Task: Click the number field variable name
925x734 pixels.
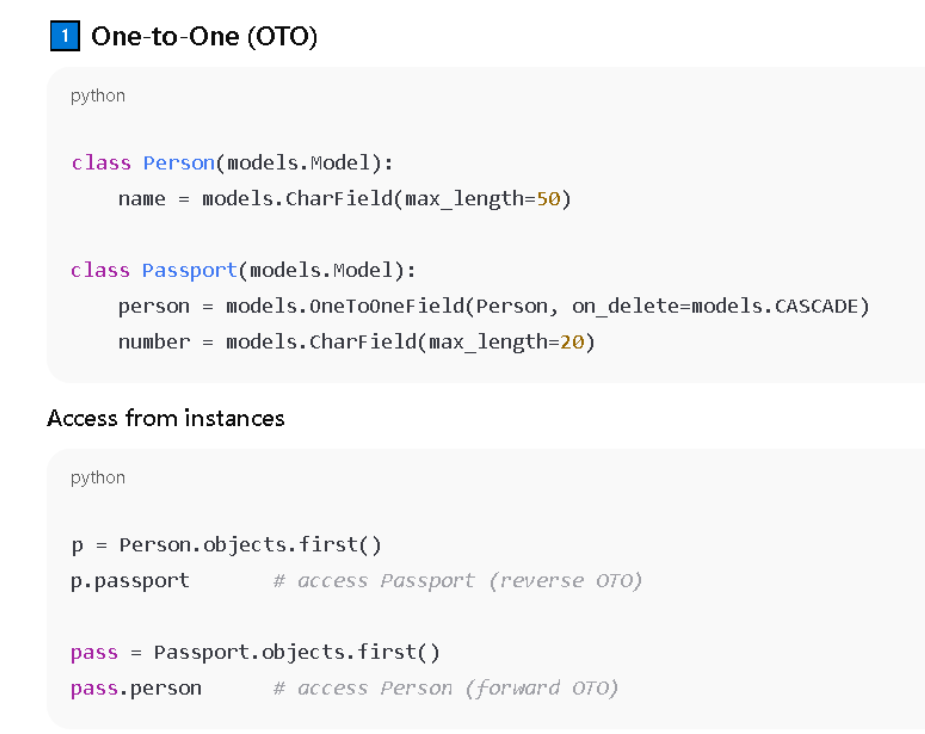Action: [x=154, y=343]
